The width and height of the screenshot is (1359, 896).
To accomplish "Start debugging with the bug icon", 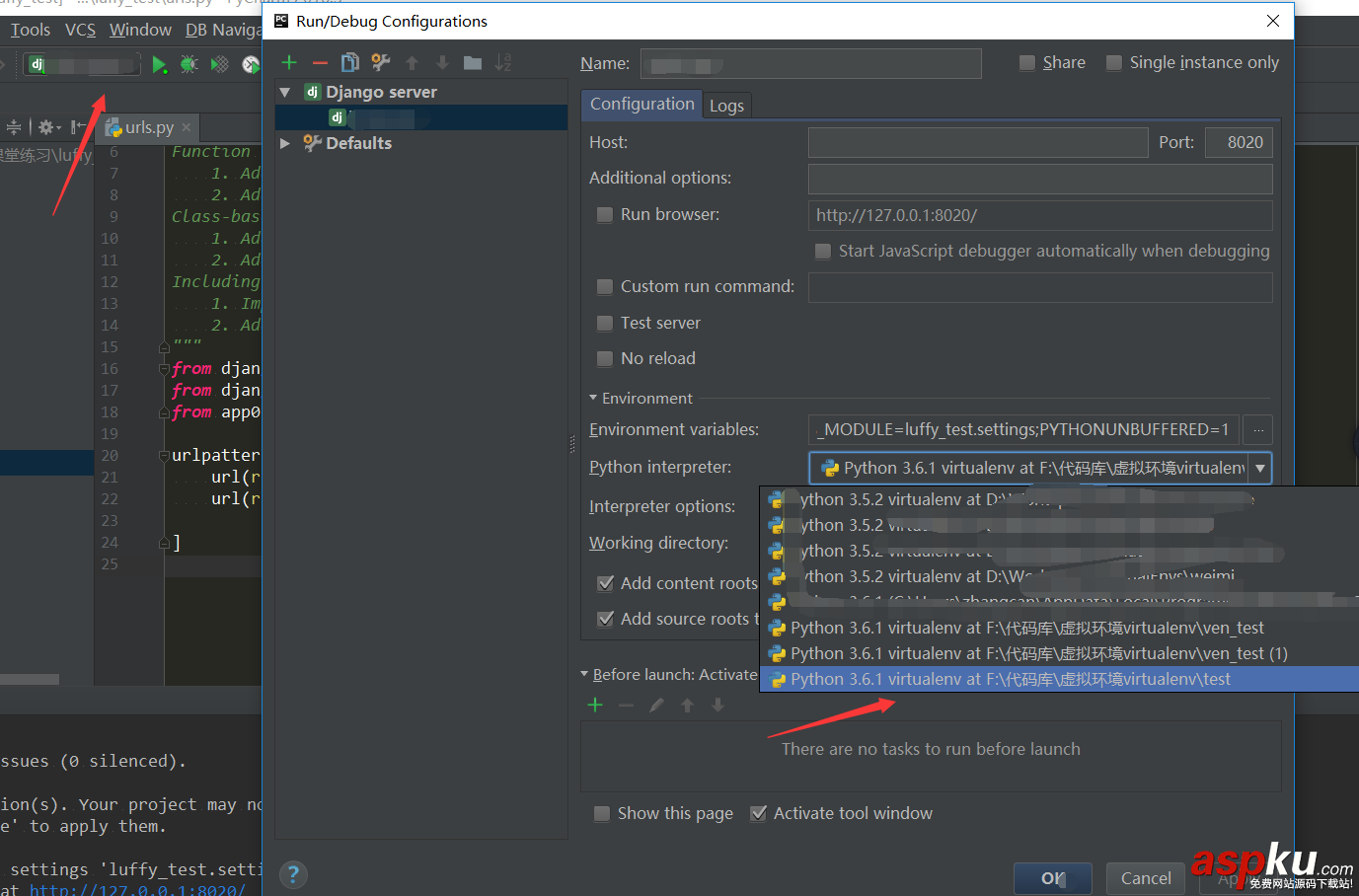I will click(189, 65).
